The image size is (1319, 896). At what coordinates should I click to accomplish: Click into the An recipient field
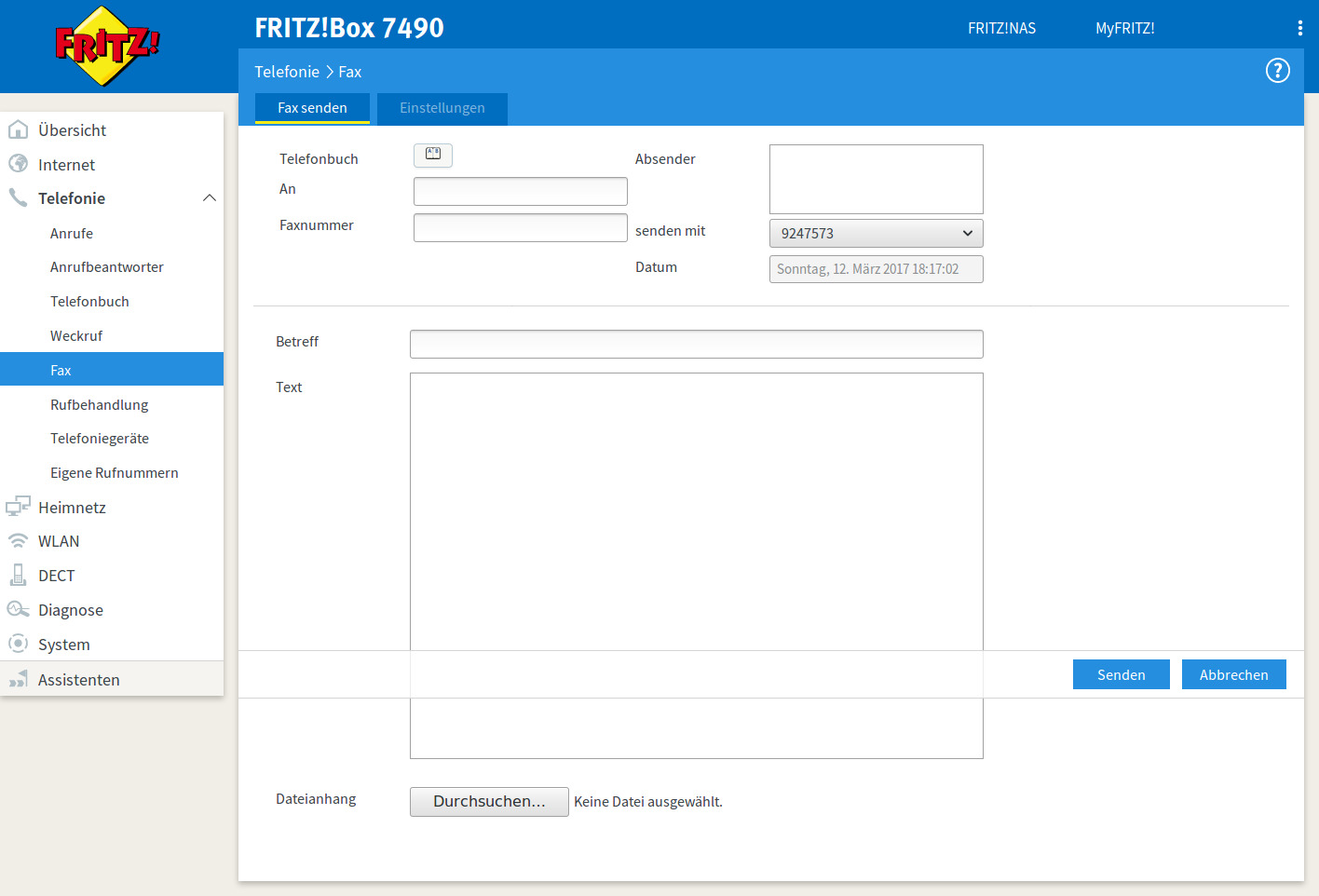pyautogui.click(x=521, y=191)
